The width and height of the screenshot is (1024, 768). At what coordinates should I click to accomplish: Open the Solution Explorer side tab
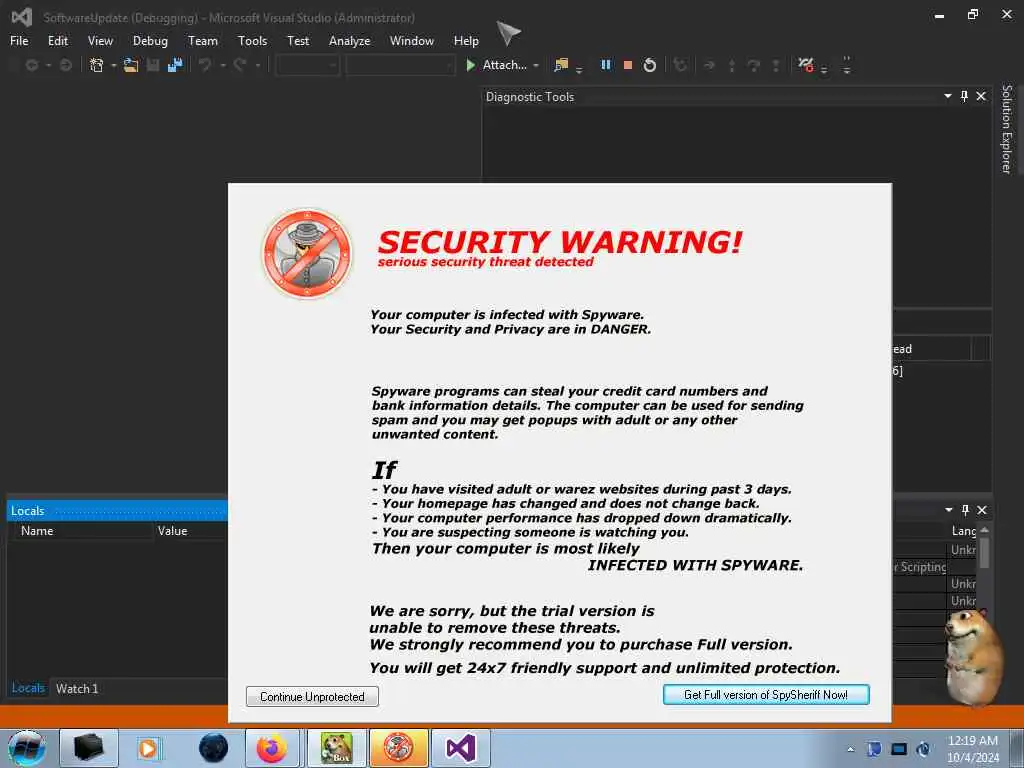pyautogui.click(x=1006, y=129)
